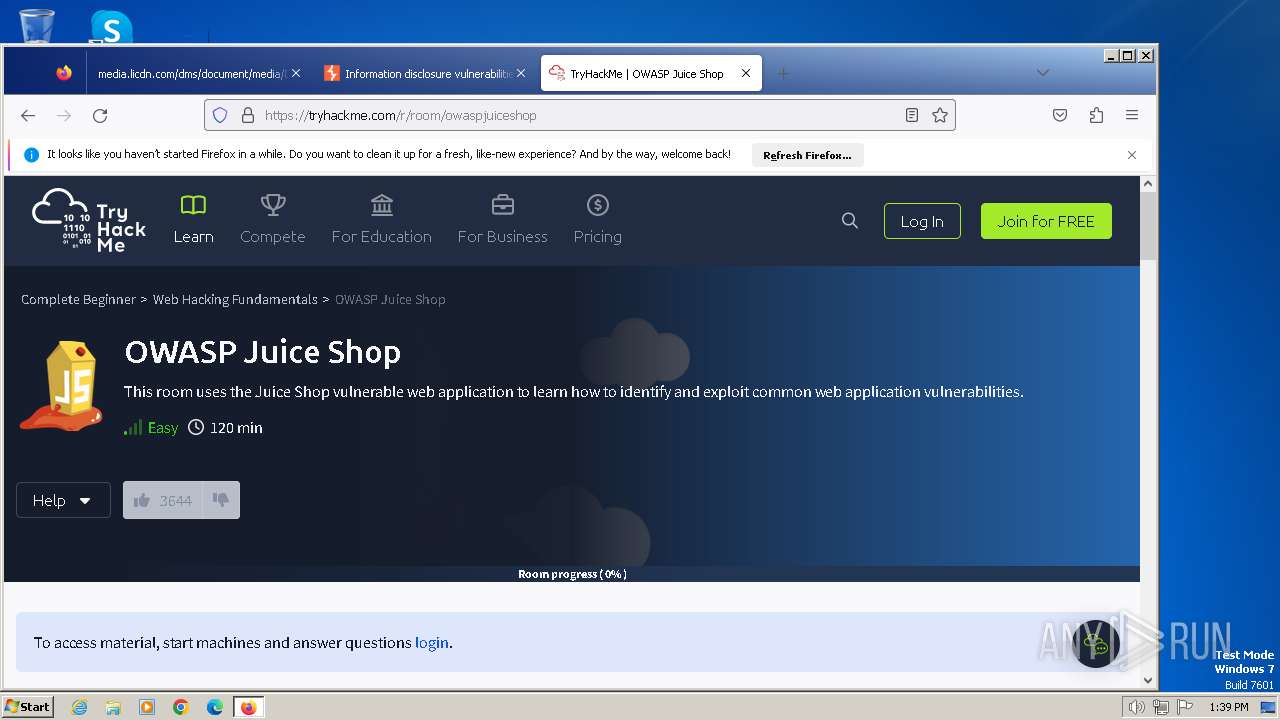Click the thumbs down dislike icon

(x=221, y=500)
